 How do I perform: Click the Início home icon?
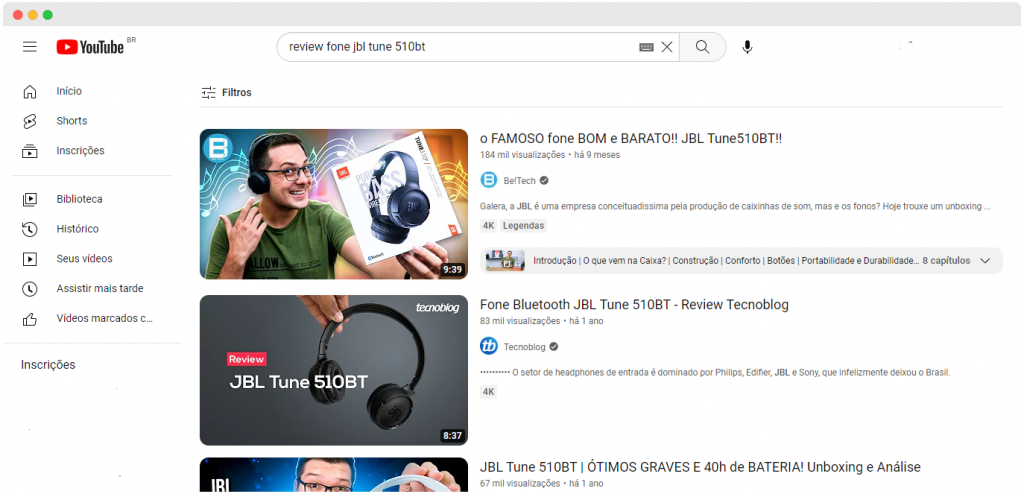(x=29, y=91)
